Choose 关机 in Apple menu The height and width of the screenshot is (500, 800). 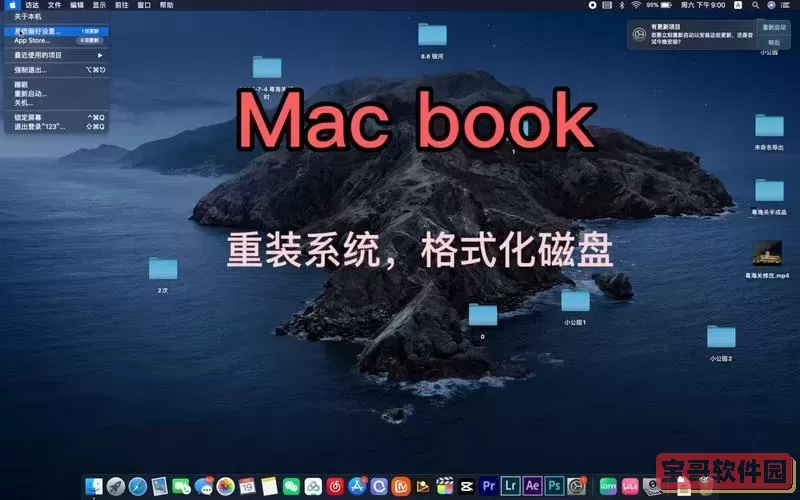click(x=56, y=103)
